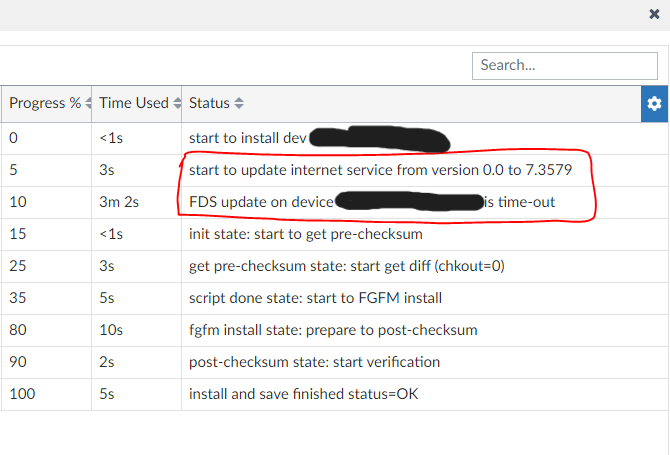Close the install progress dialog
The width and height of the screenshot is (670, 455).
(x=654, y=15)
